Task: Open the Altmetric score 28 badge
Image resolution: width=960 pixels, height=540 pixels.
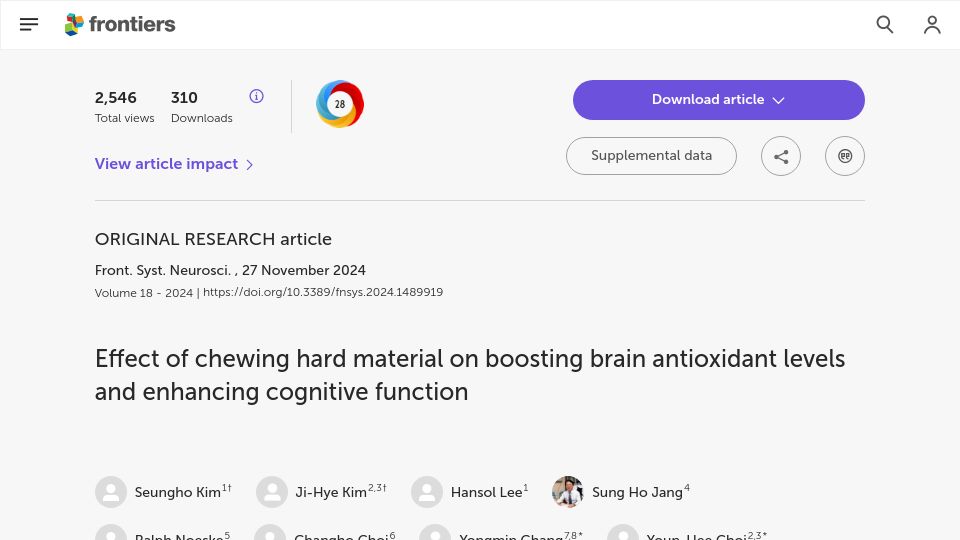Action: coord(340,104)
